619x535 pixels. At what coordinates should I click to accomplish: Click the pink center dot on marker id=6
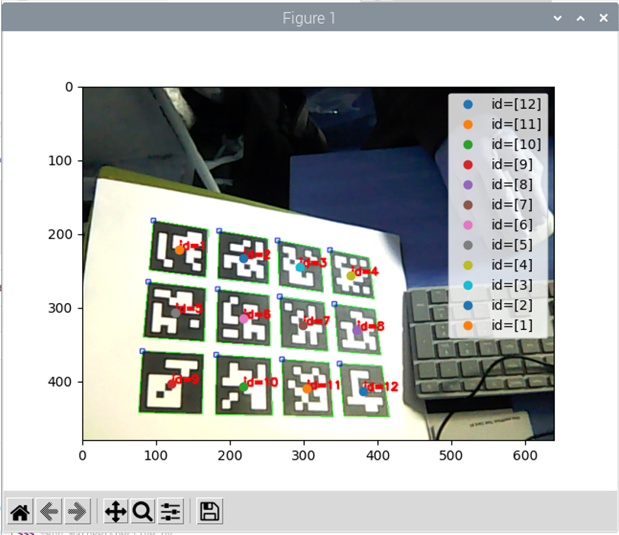click(244, 319)
